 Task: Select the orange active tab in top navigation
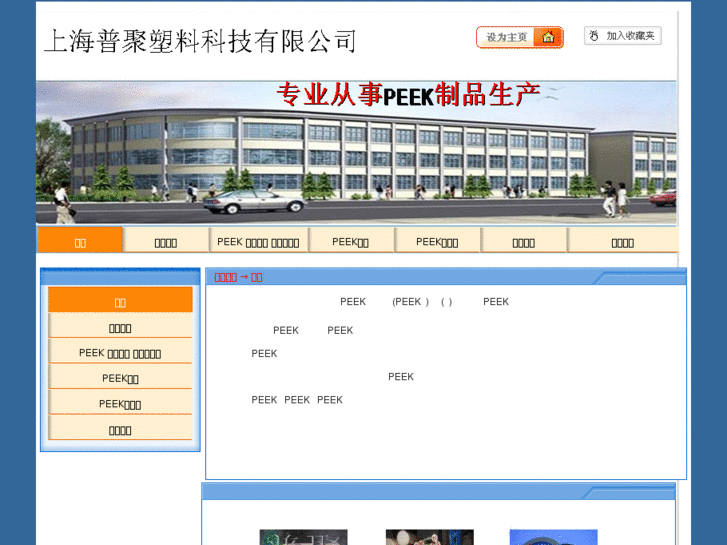pos(80,240)
